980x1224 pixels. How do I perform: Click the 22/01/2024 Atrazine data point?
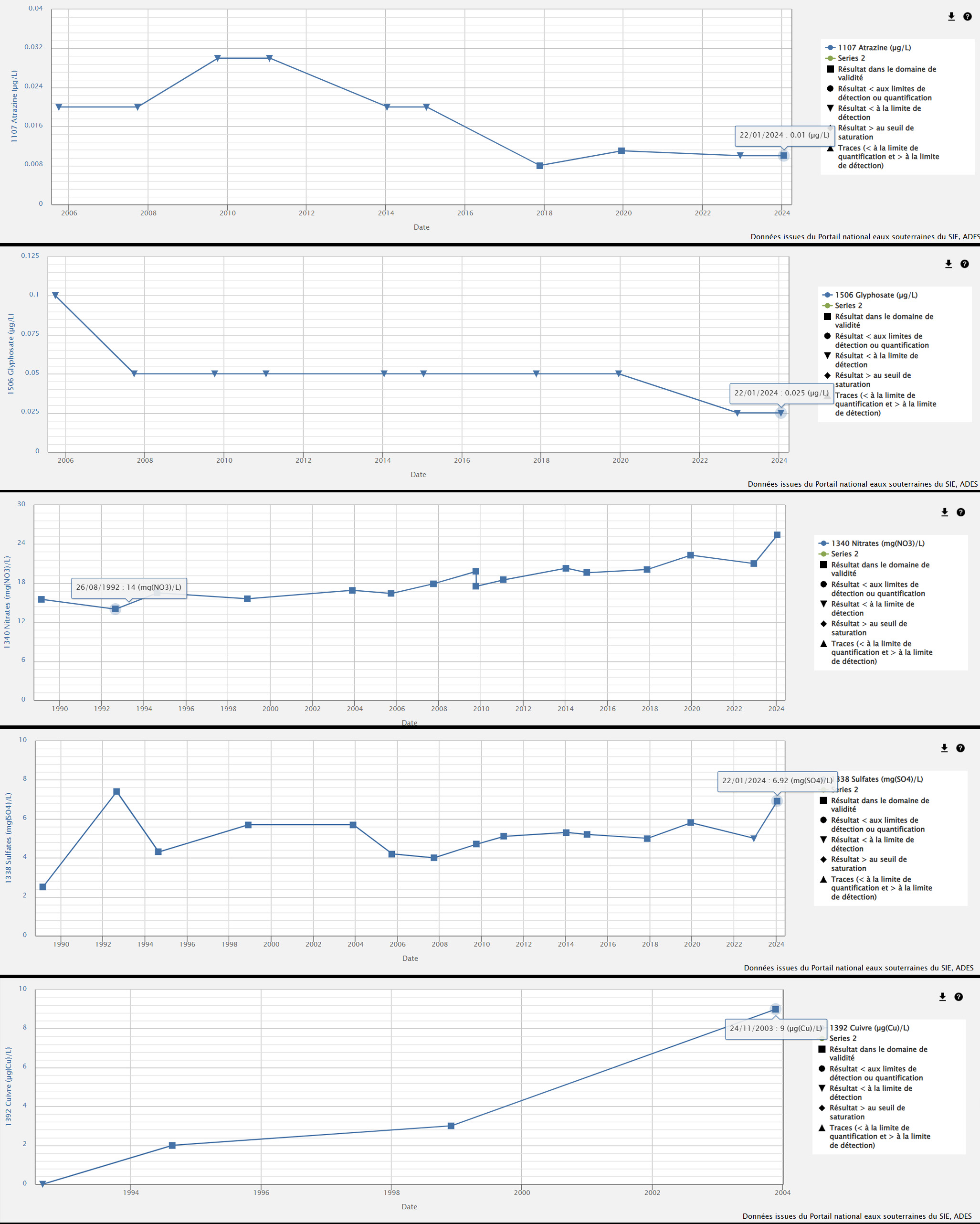(784, 156)
